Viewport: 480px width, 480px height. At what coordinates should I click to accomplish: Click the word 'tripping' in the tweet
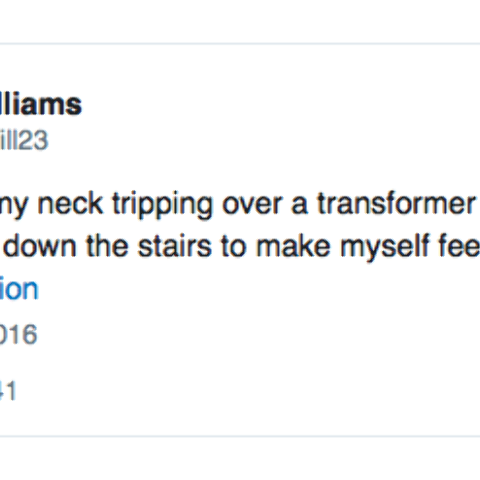[162, 205]
